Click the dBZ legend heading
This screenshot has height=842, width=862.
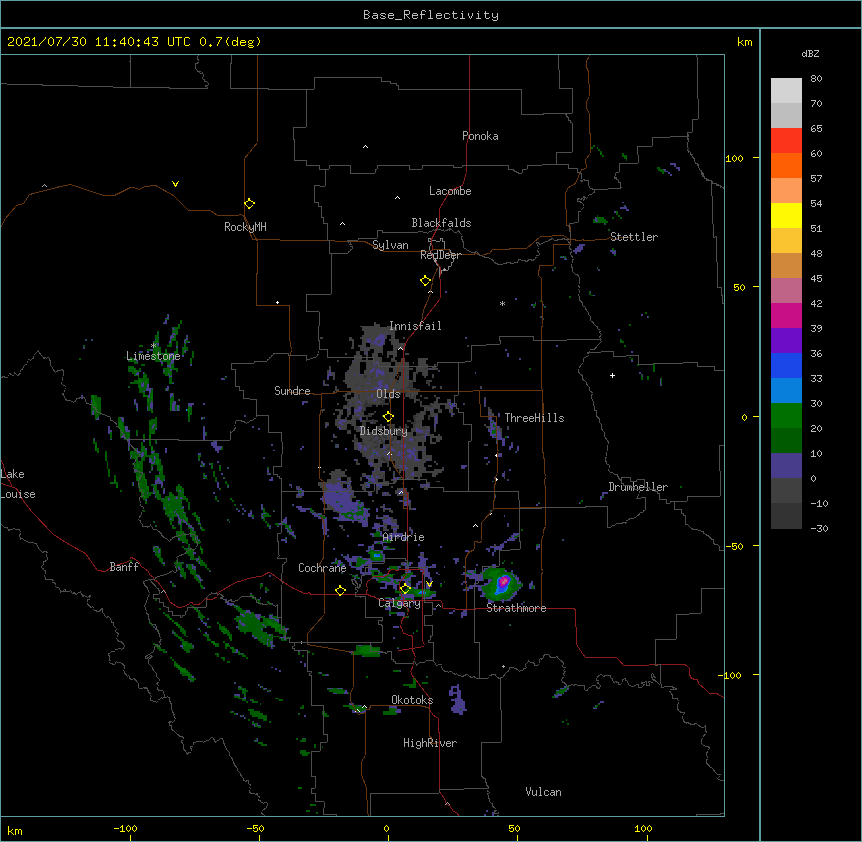tap(810, 53)
